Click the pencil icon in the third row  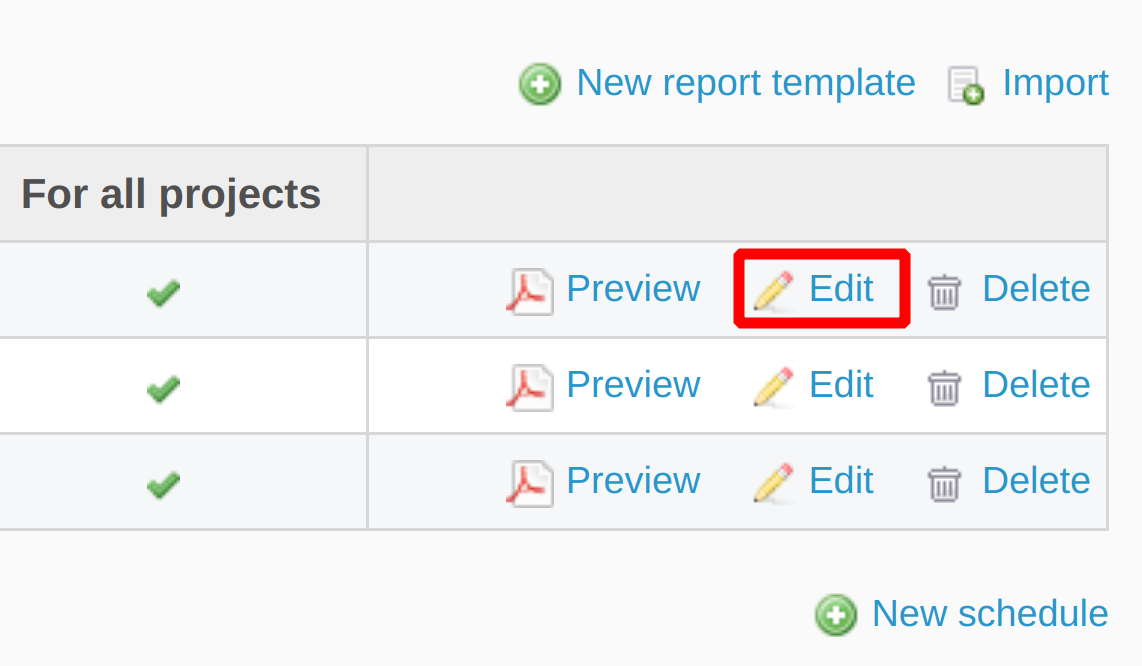(x=773, y=483)
